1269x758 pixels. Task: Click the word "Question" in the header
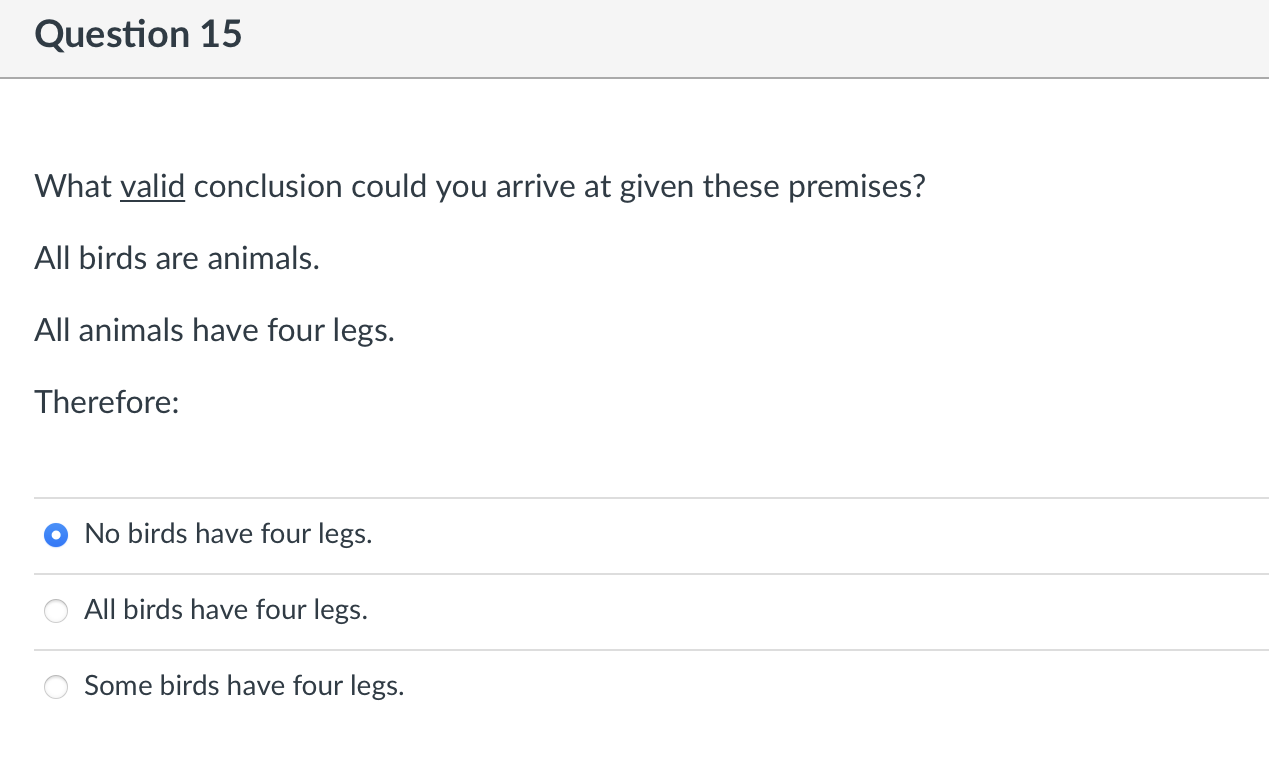pos(111,35)
